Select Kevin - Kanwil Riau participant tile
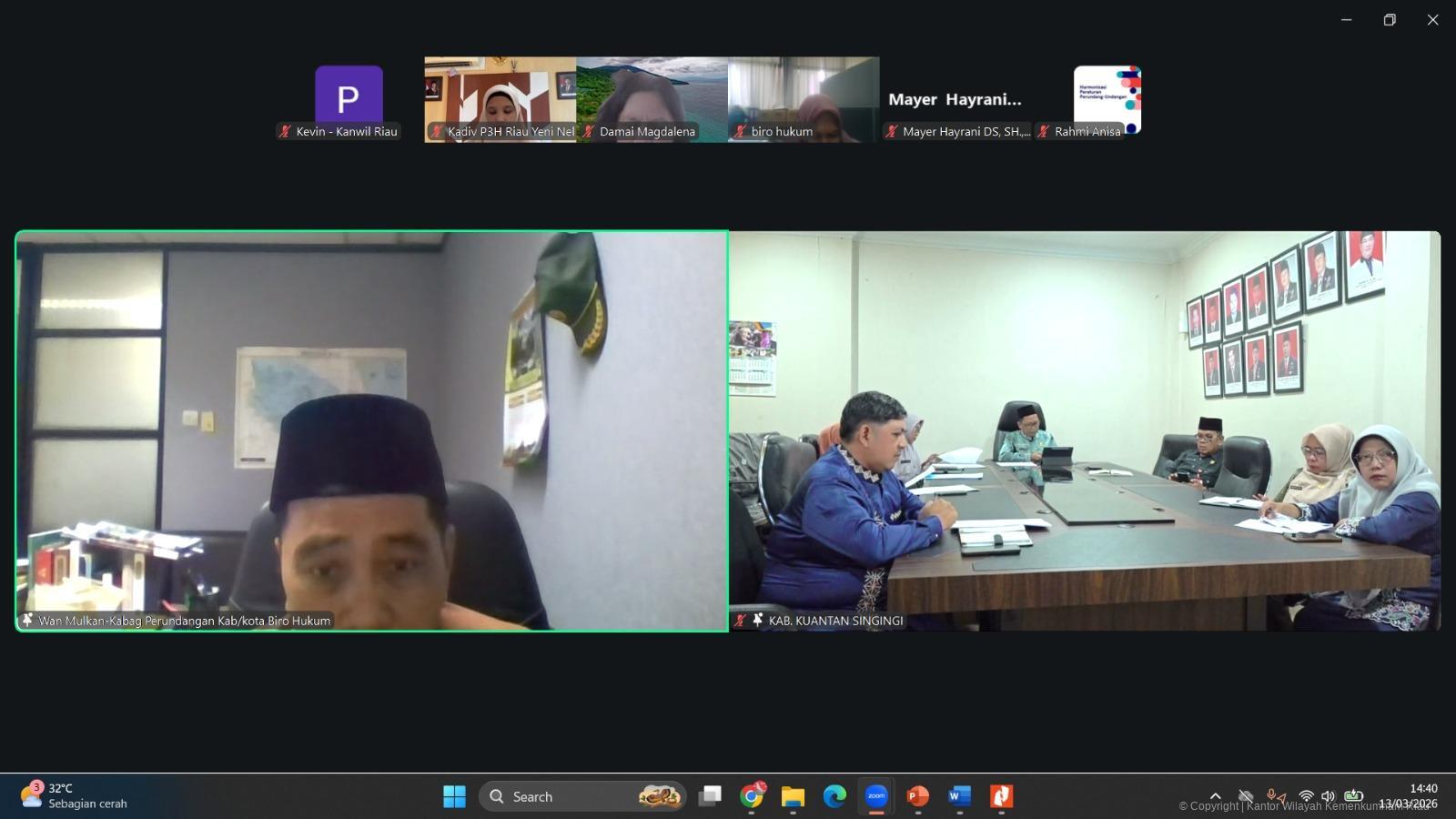The width and height of the screenshot is (1456, 819). [x=349, y=100]
